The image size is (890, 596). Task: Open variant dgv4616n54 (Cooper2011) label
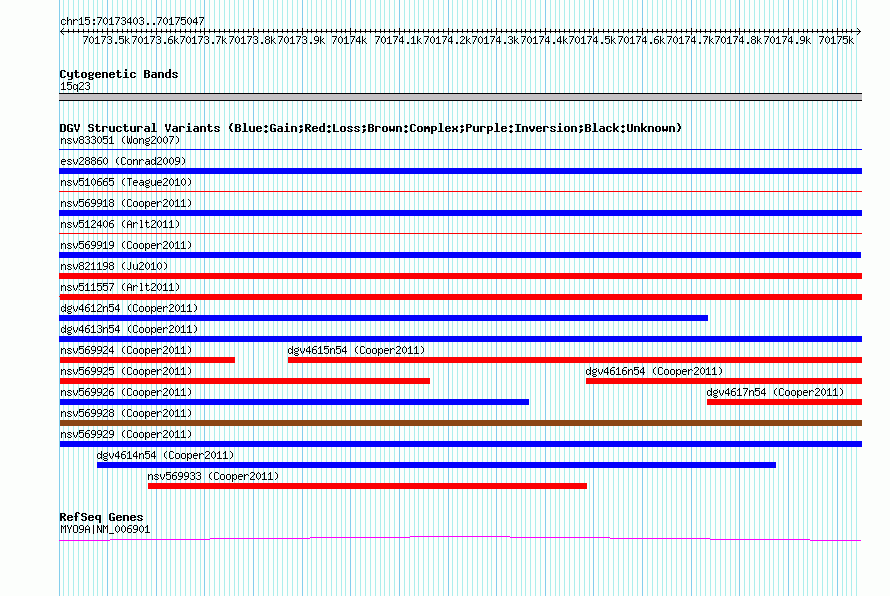654,371
